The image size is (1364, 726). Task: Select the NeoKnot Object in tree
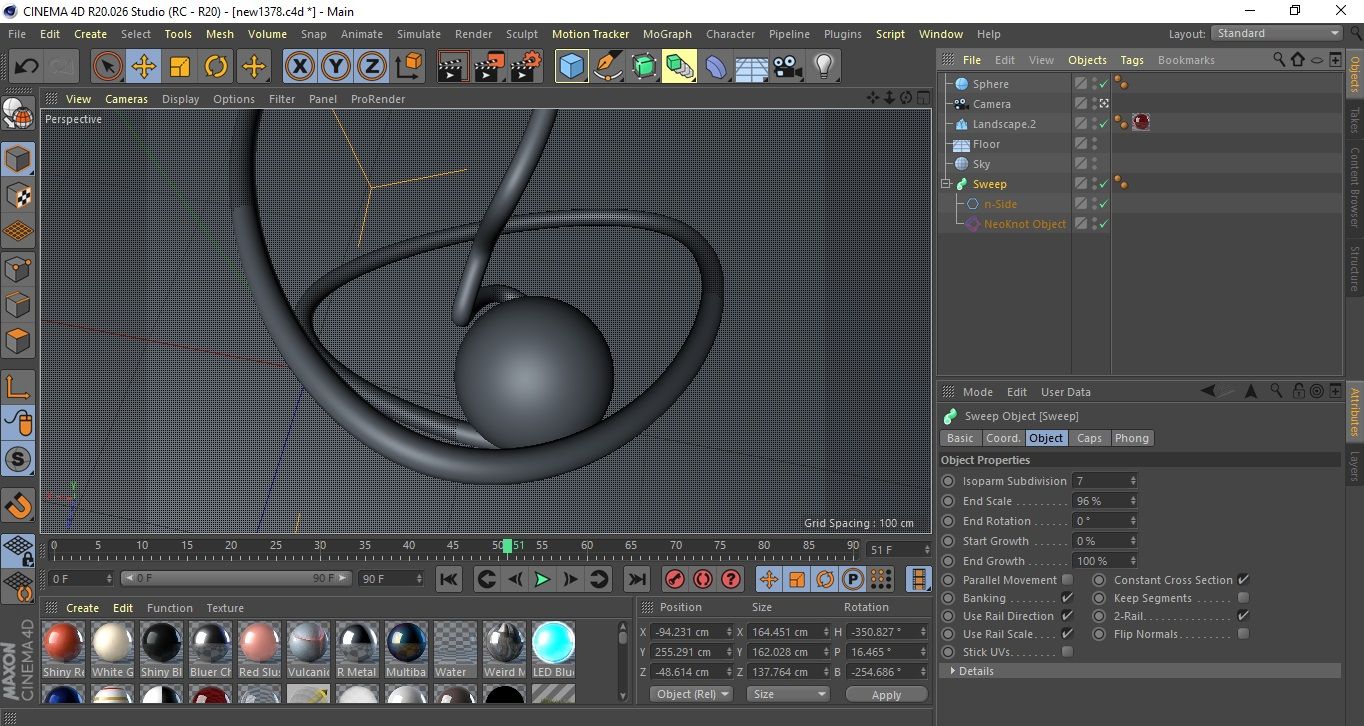(x=1025, y=224)
